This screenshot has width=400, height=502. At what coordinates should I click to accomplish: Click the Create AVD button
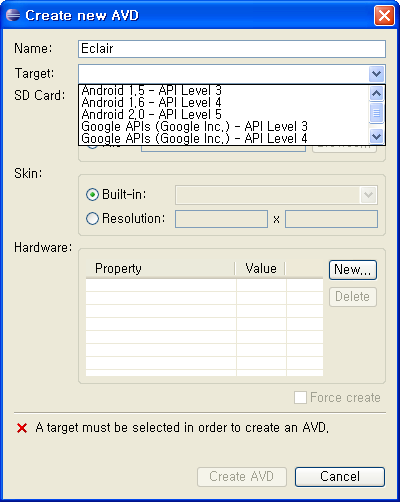point(242,477)
